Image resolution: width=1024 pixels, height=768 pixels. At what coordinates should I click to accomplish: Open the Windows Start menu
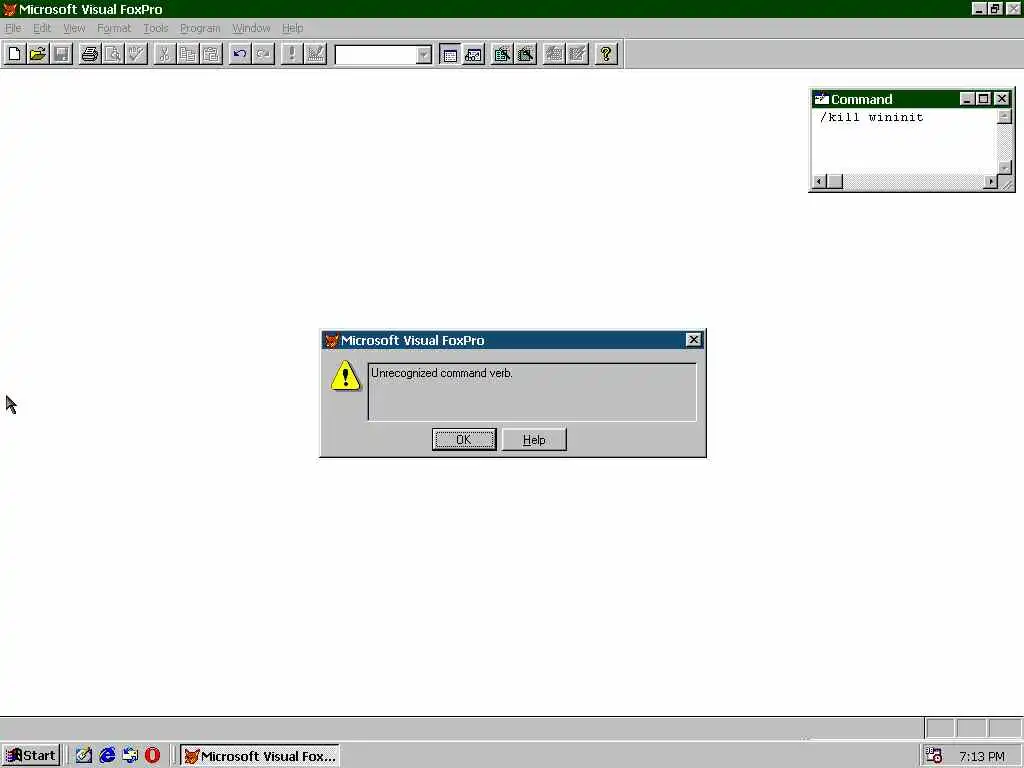point(31,756)
